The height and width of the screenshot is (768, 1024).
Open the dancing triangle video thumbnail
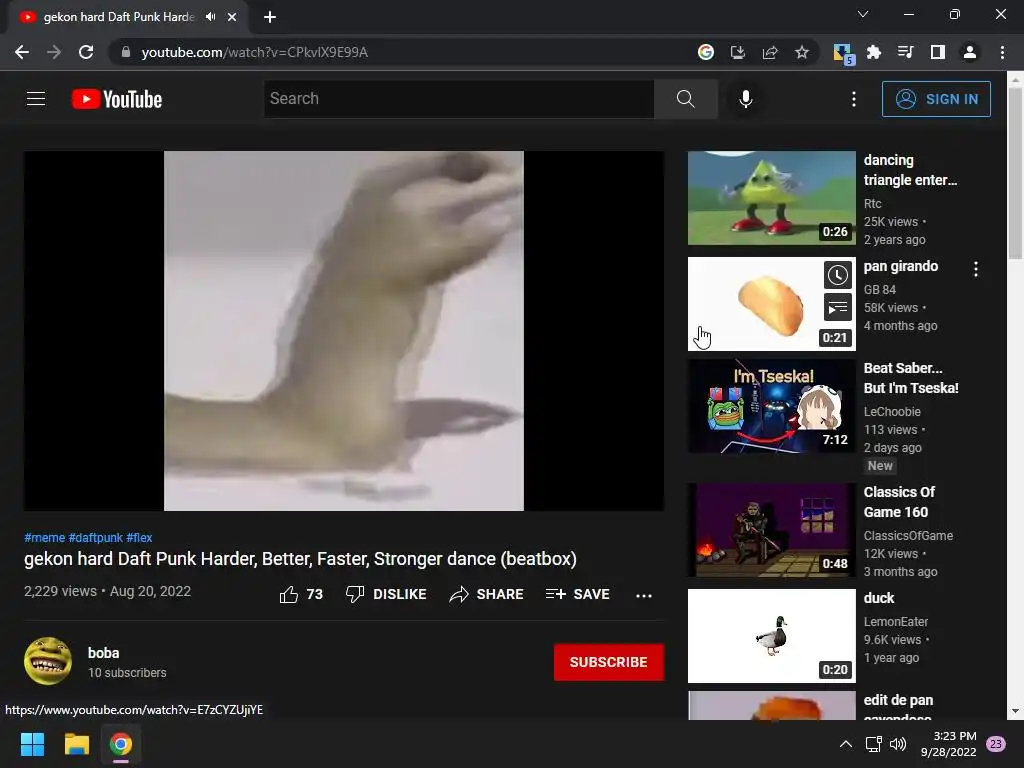[x=771, y=198]
